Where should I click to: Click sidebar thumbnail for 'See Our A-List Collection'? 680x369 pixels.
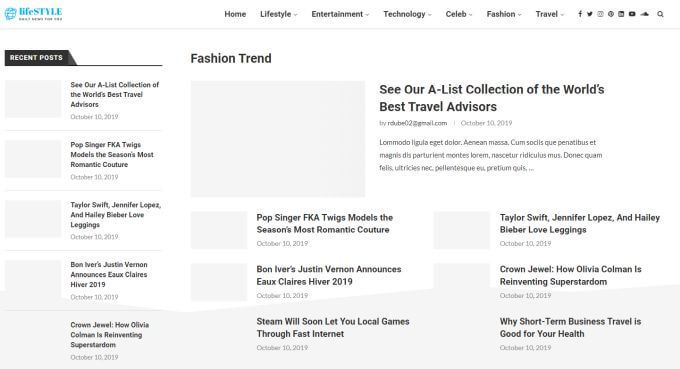click(x=33, y=98)
